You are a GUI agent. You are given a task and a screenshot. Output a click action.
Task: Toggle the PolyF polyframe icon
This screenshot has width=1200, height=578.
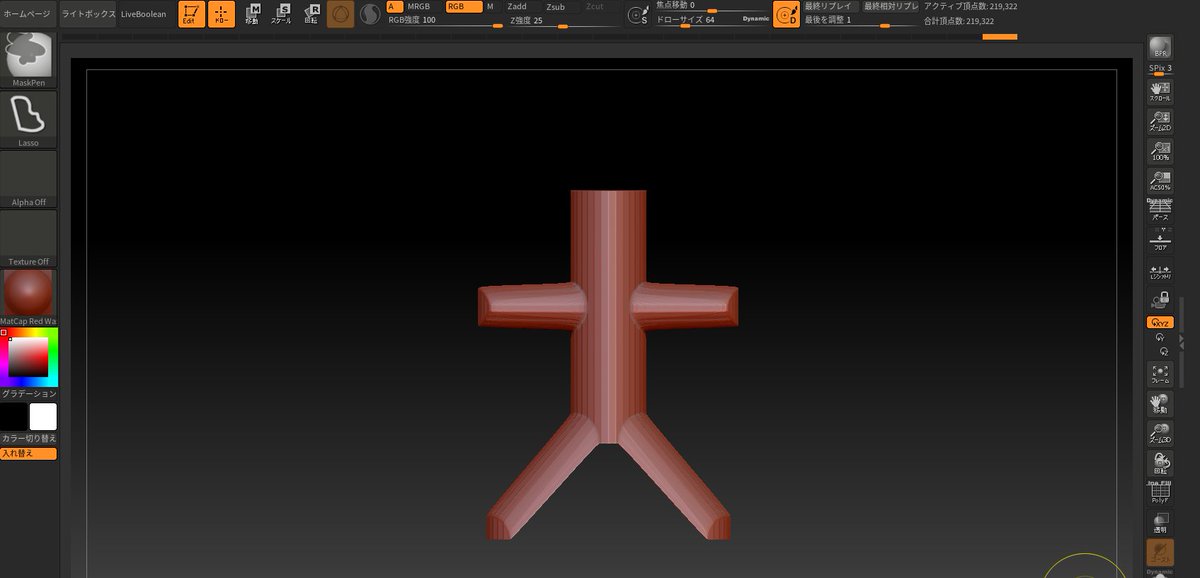(1160, 492)
